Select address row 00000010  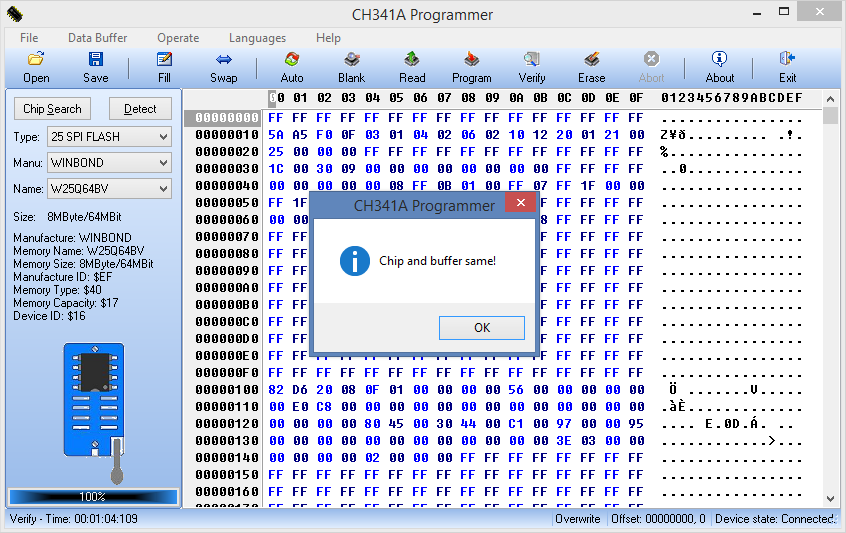227,135
